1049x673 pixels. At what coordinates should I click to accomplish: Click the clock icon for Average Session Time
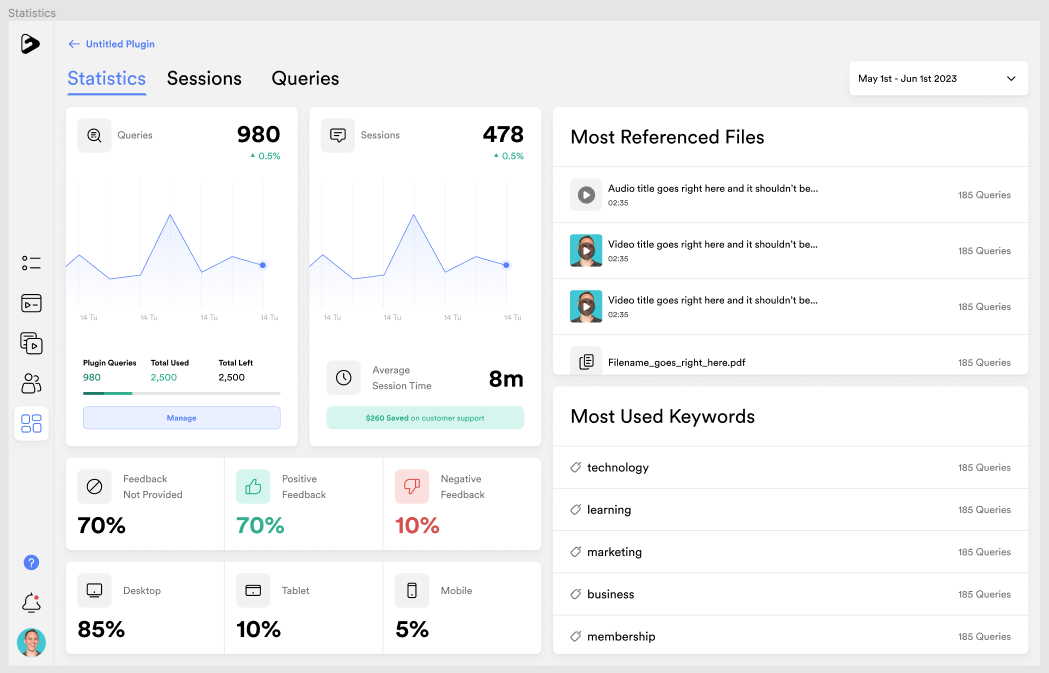click(x=343, y=378)
